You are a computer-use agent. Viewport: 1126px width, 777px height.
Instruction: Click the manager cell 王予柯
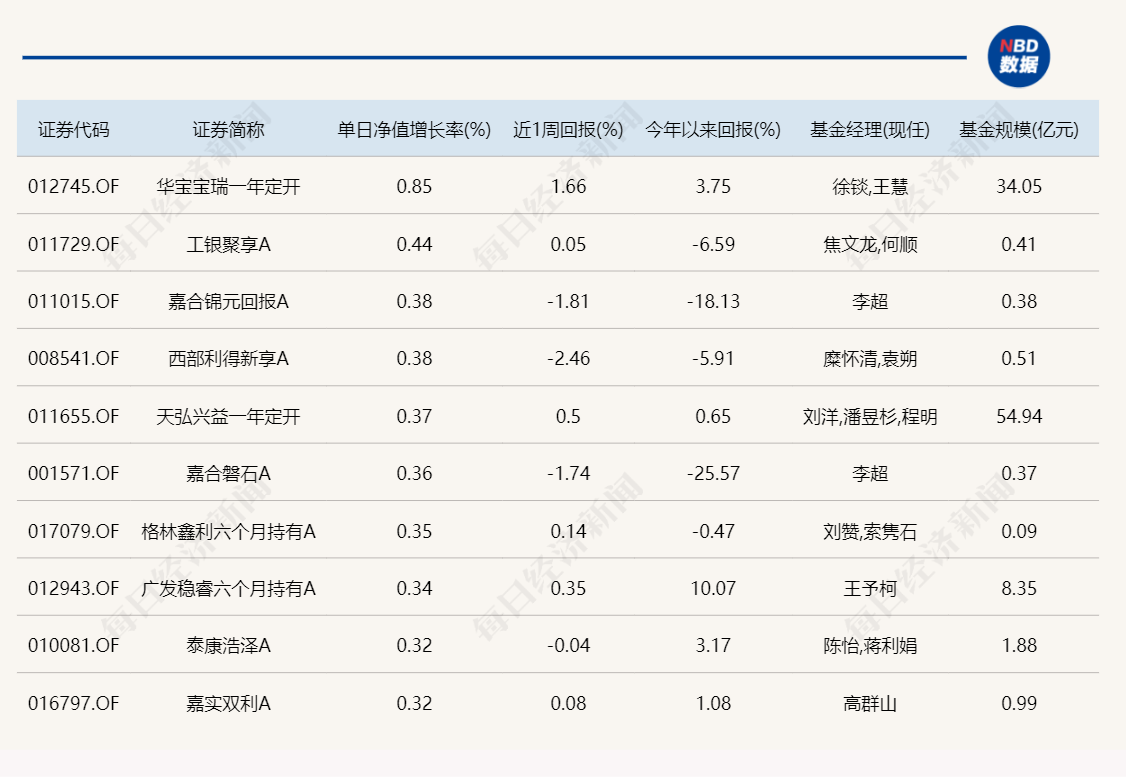click(x=870, y=588)
